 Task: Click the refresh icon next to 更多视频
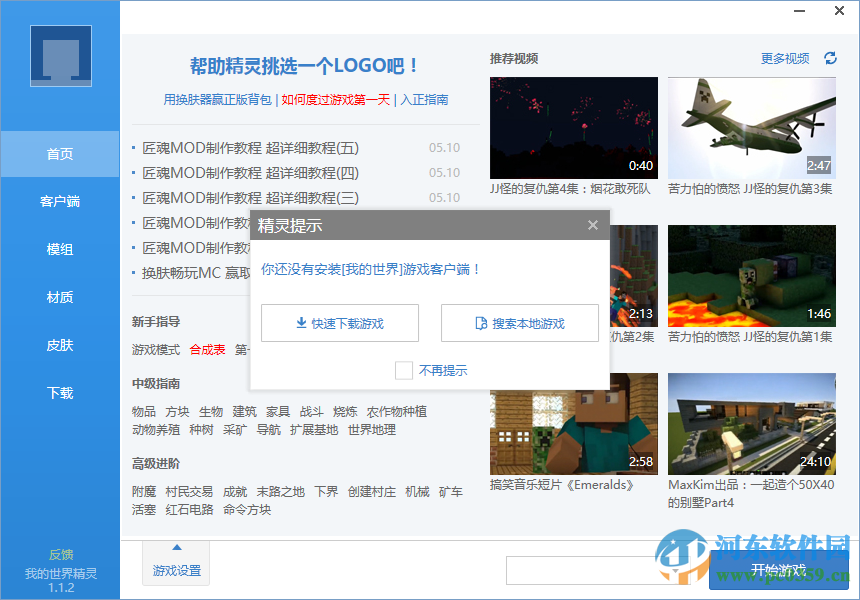click(830, 59)
